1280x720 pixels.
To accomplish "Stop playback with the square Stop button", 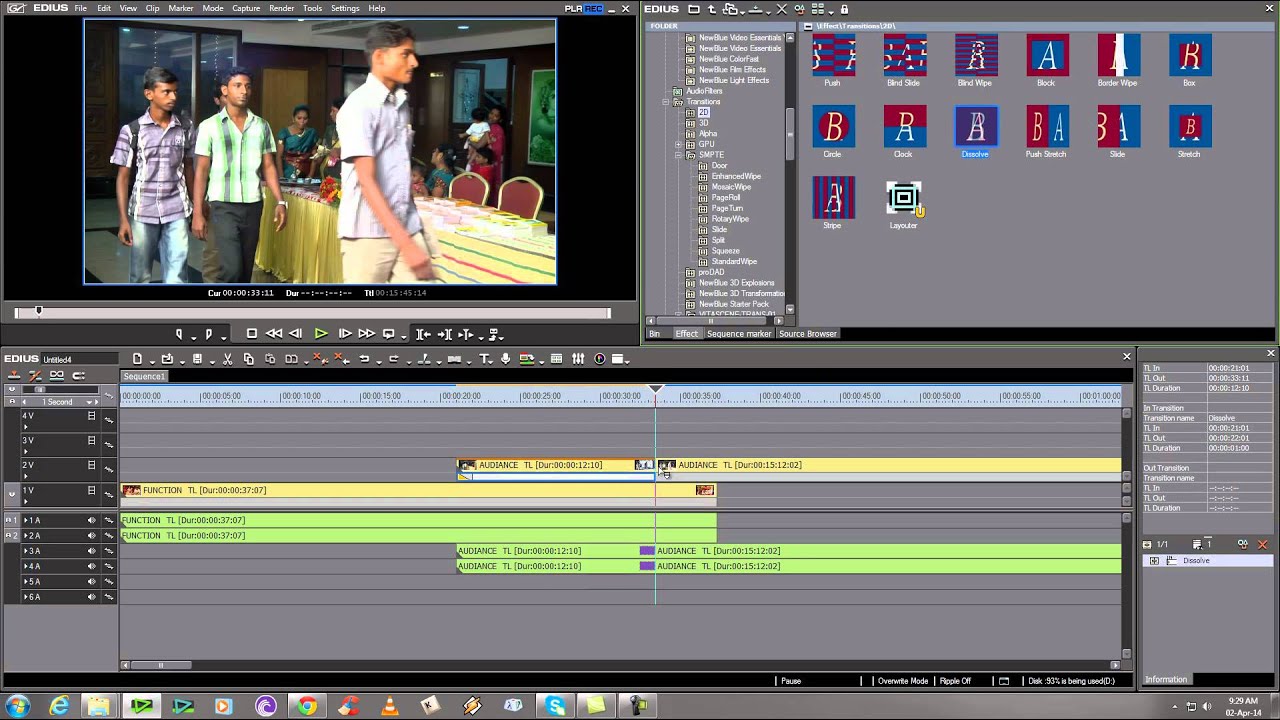I will click(252, 334).
